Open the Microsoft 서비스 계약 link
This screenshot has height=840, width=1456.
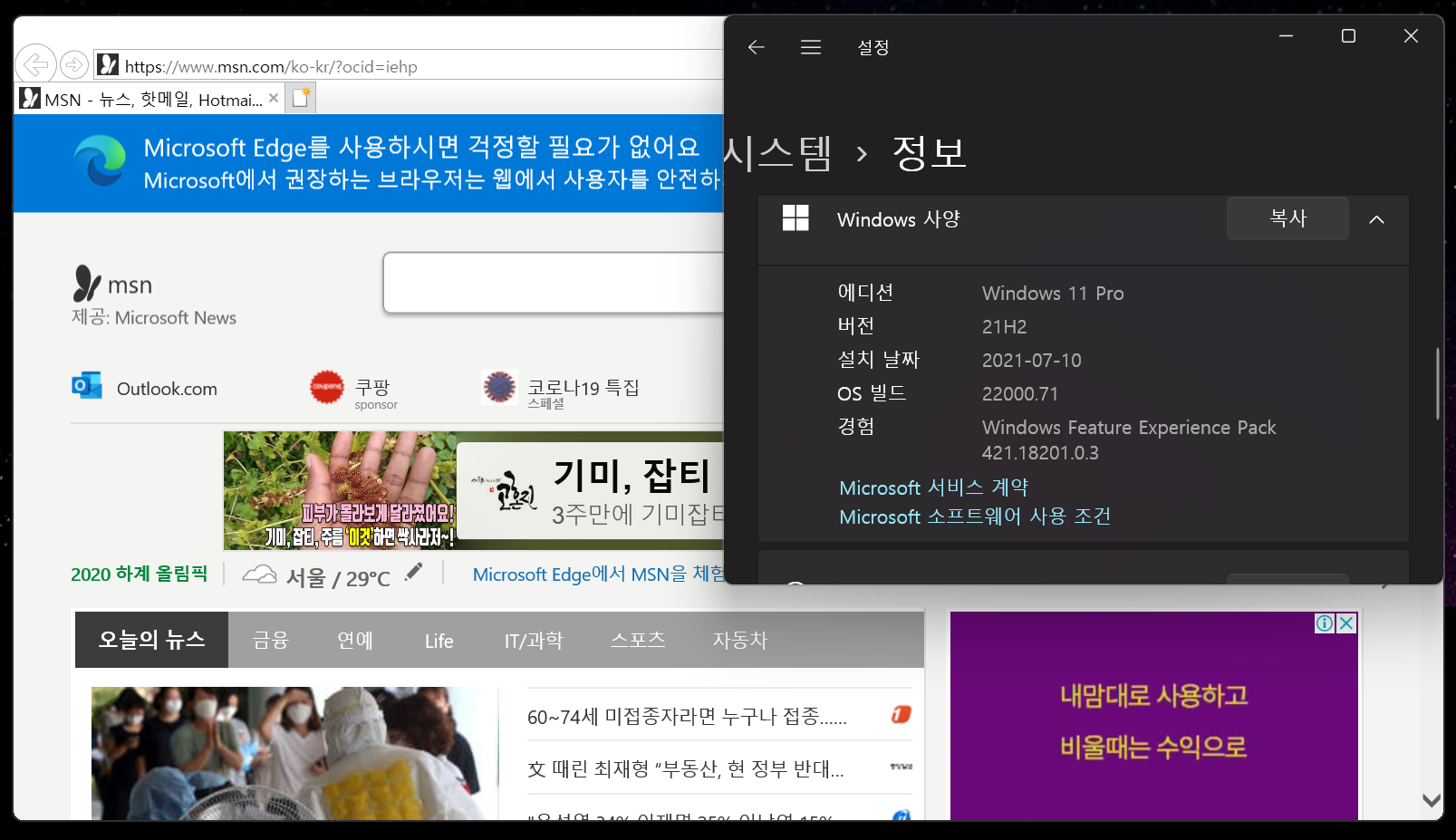tap(934, 488)
